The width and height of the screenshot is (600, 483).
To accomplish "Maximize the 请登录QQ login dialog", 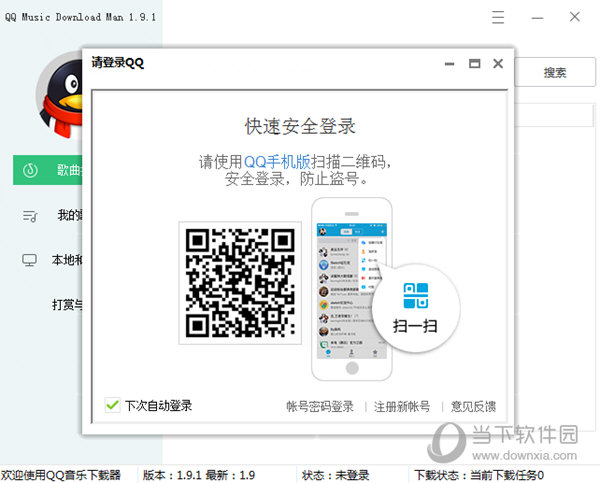I will (474, 64).
